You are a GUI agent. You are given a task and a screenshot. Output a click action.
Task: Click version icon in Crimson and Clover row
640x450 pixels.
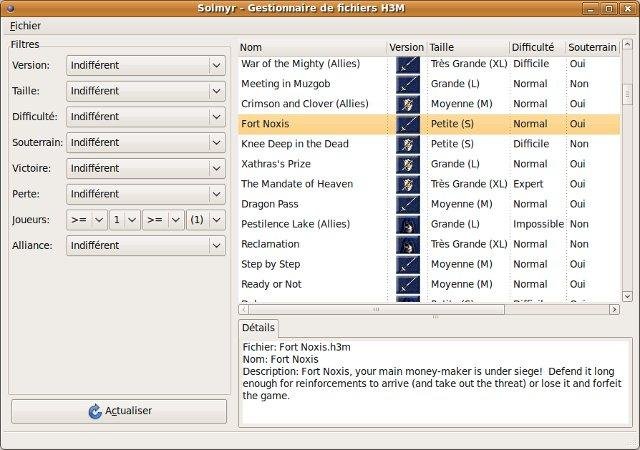tap(408, 104)
